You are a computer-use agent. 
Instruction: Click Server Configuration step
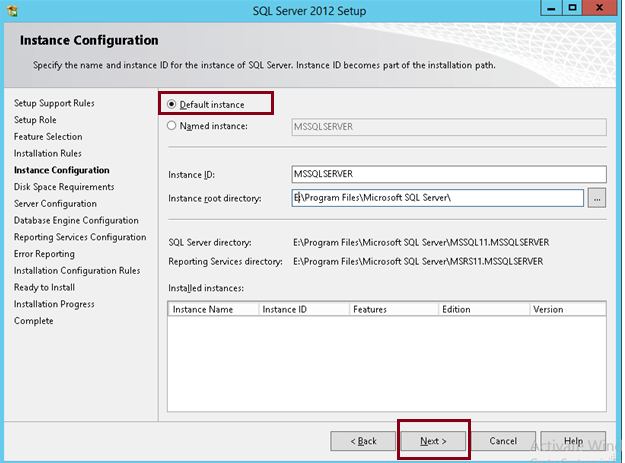pyautogui.click(x=55, y=204)
